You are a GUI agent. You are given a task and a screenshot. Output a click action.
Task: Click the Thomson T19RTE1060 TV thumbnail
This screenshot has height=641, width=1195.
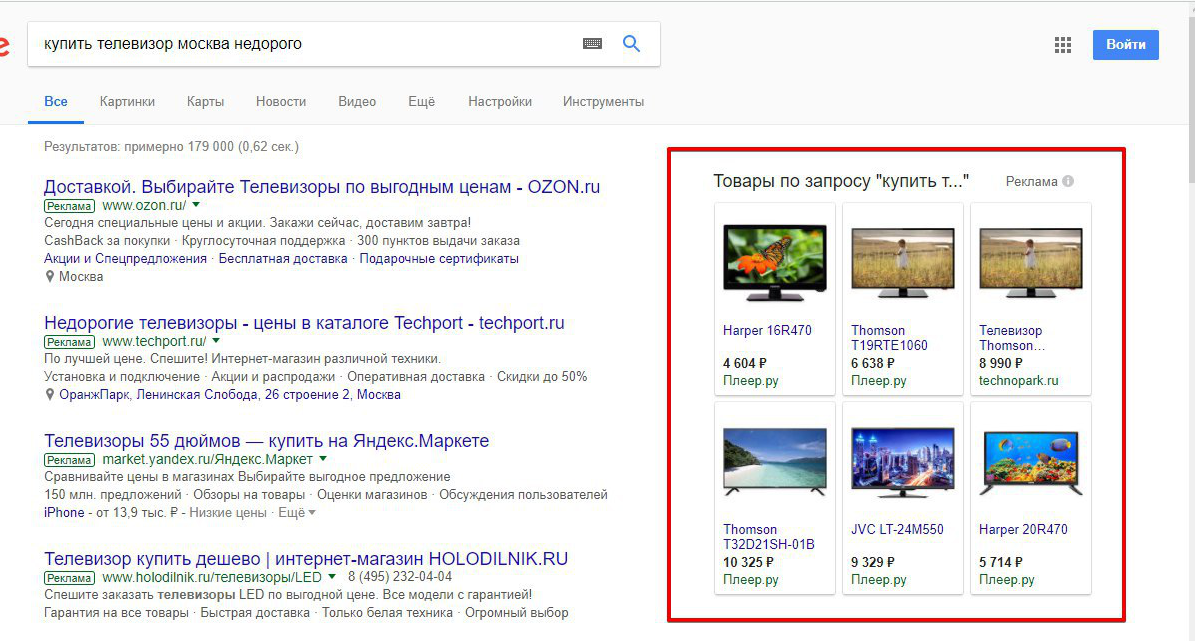point(902,262)
